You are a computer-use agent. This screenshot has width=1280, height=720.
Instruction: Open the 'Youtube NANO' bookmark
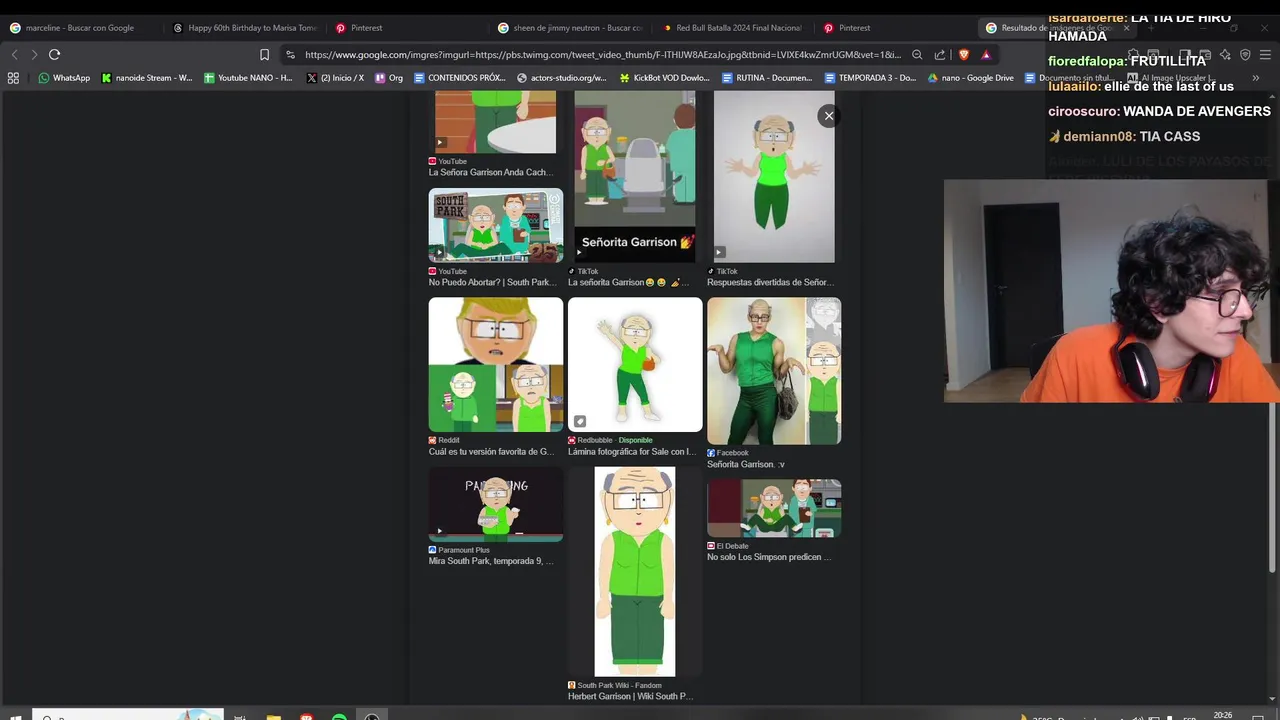248,78
